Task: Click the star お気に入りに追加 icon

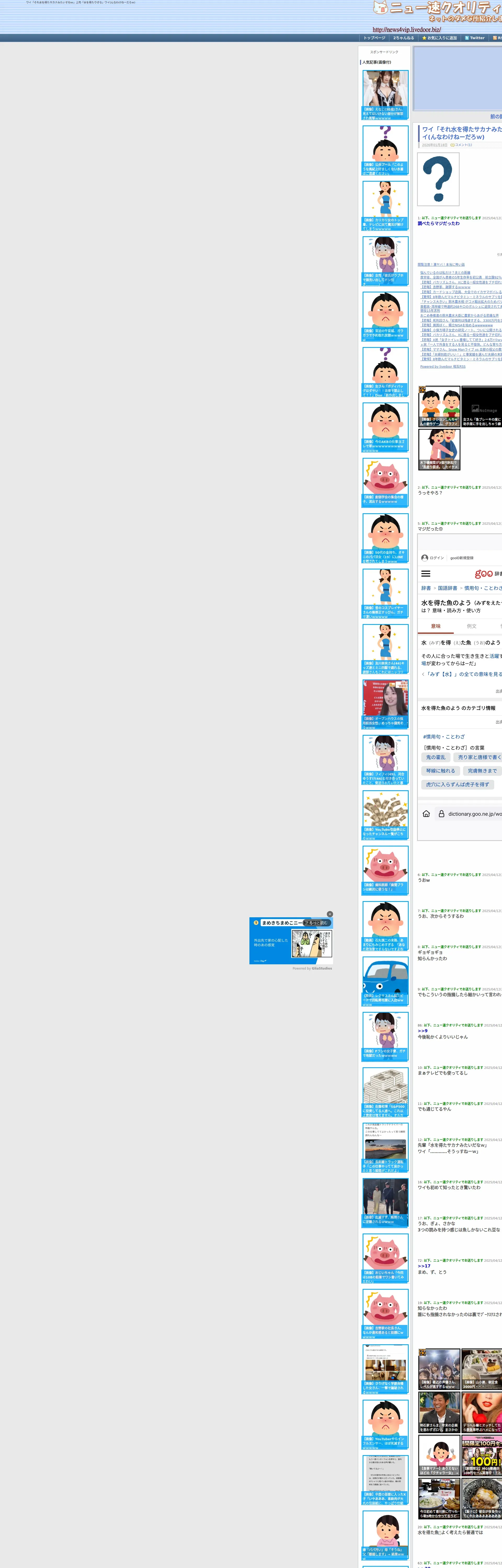Action: (x=425, y=38)
